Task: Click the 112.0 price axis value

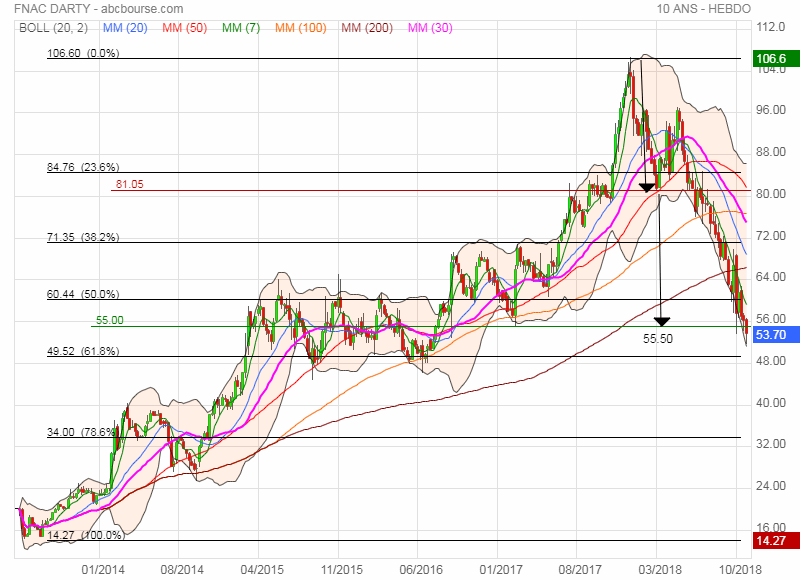Action: tap(770, 27)
